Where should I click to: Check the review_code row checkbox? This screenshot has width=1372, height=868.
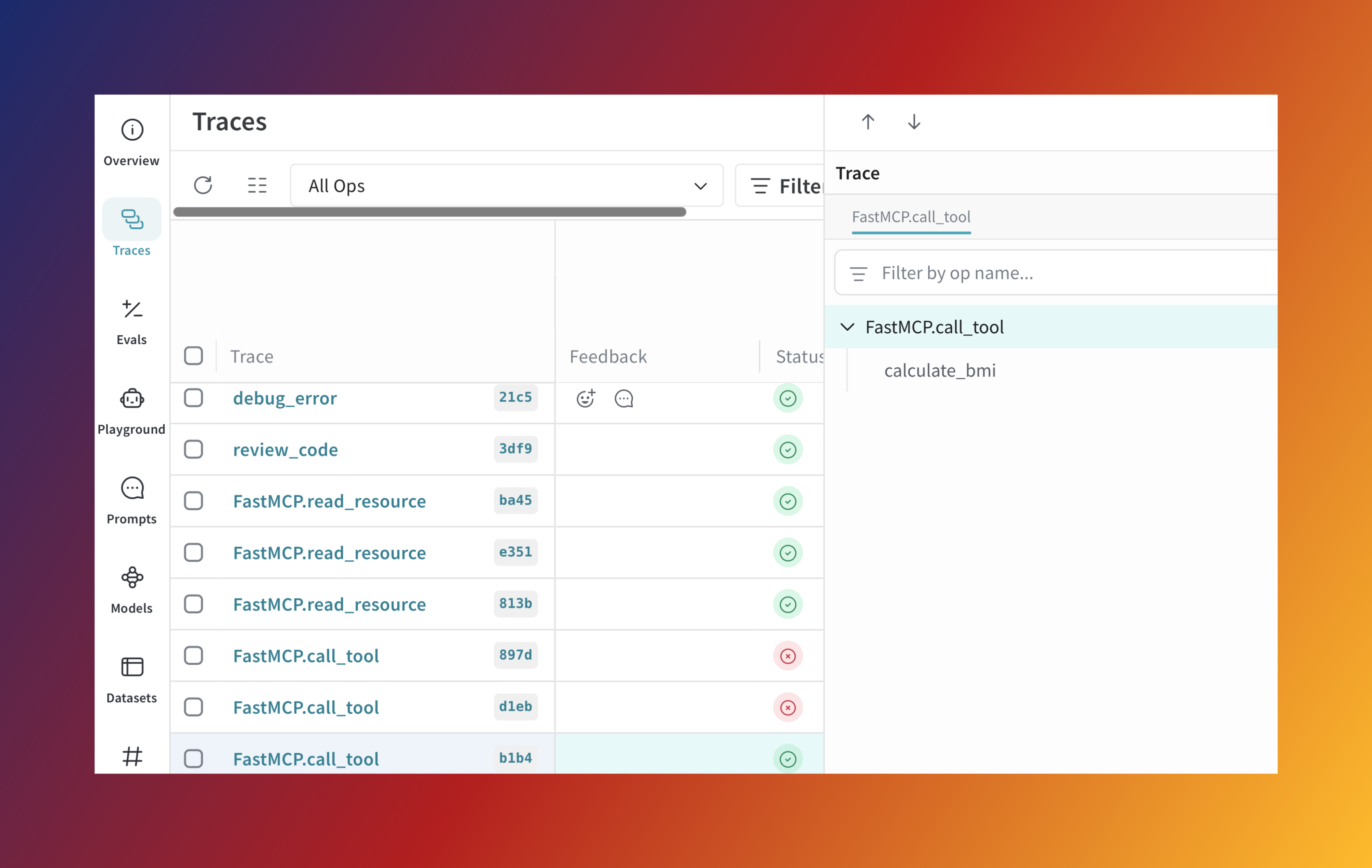click(x=193, y=449)
